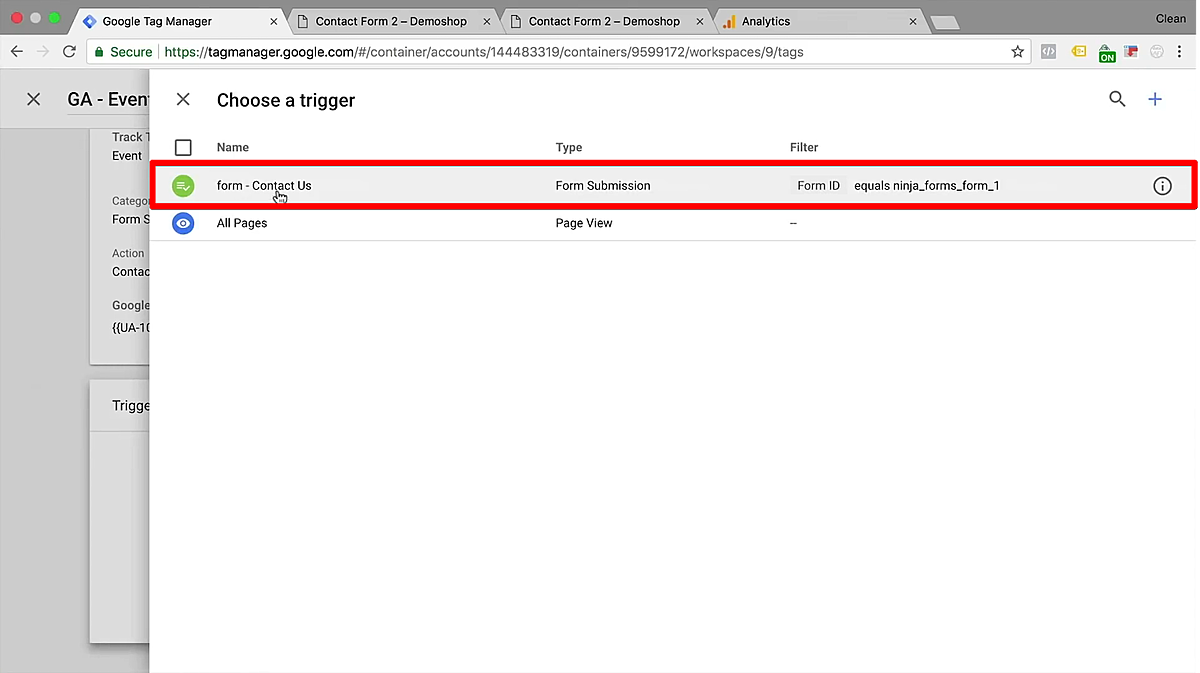Click the code brackets extension icon
This screenshot has width=1200, height=673.
point(1048,52)
